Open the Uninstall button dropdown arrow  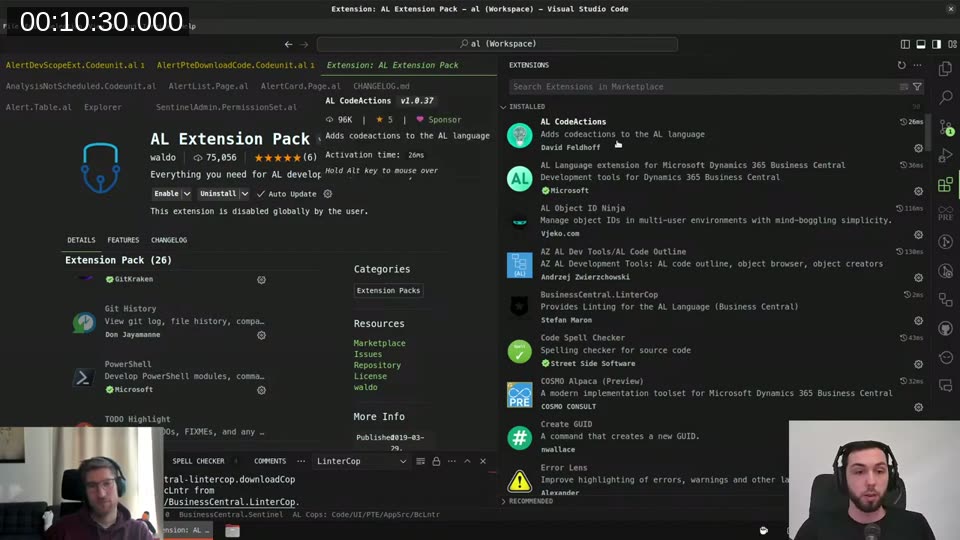point(244,193)
